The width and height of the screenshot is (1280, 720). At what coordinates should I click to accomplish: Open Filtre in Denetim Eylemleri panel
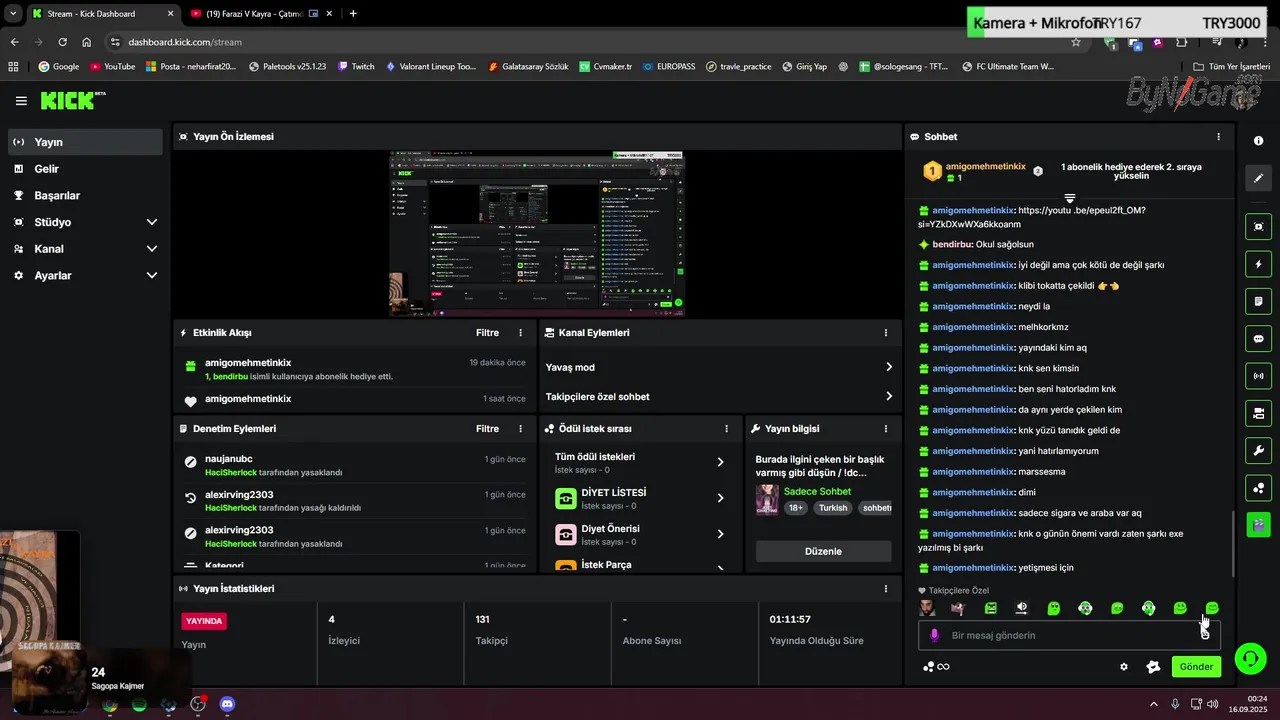tap(487, 429)
